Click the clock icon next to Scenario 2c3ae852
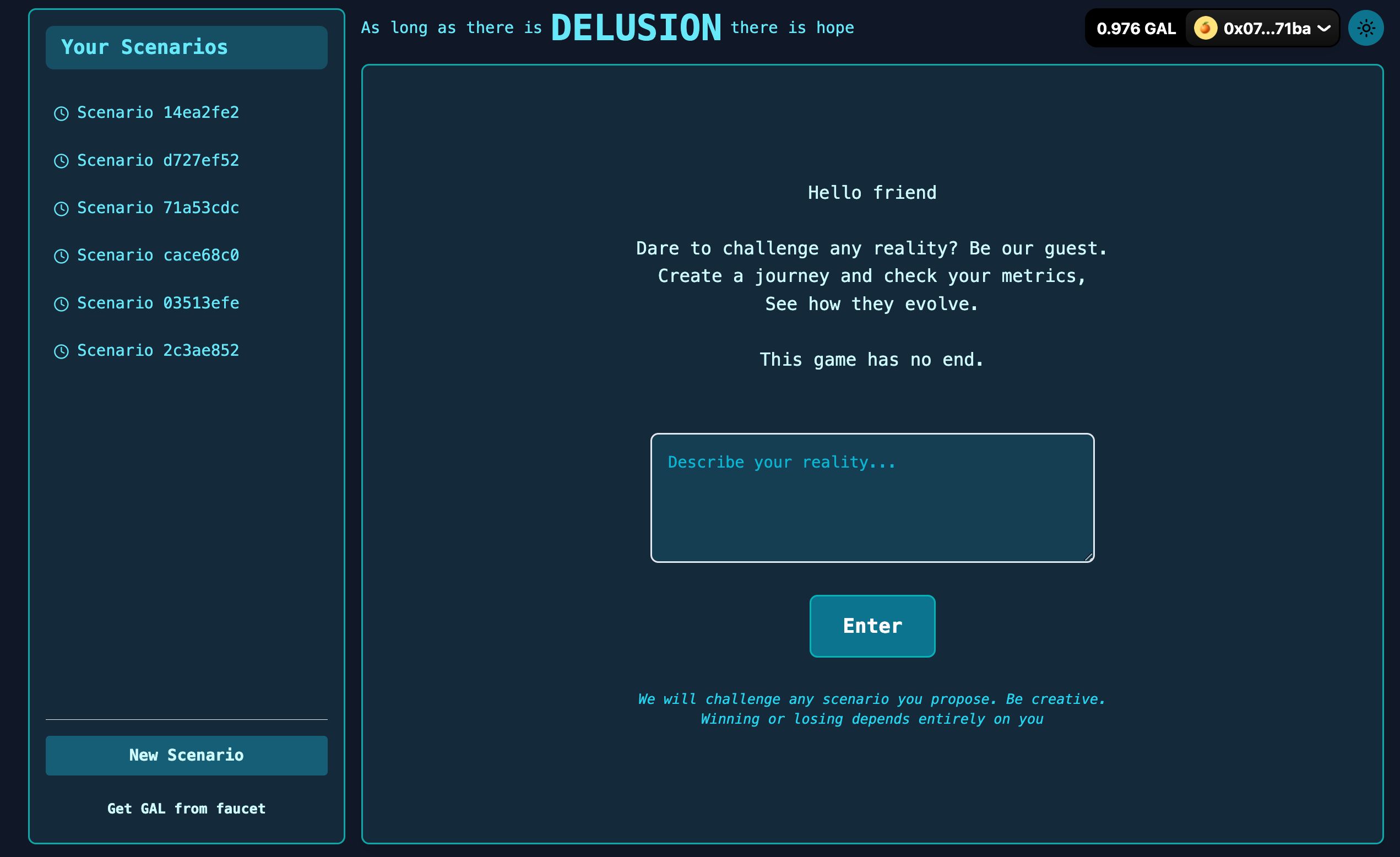1400x857 pixels. click(x=63, y=350)
